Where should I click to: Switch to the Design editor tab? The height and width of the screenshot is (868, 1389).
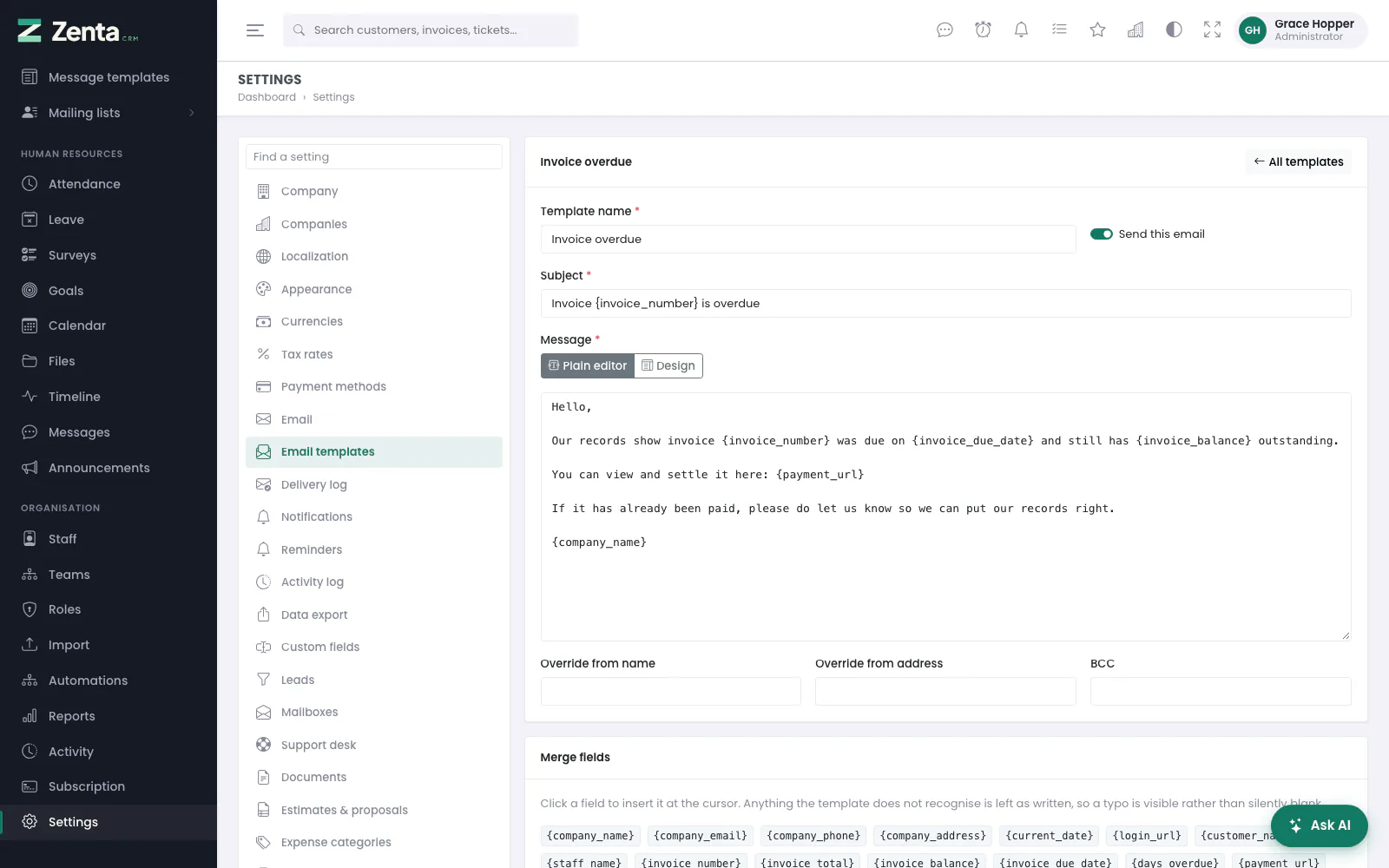[x=668, y=365]
